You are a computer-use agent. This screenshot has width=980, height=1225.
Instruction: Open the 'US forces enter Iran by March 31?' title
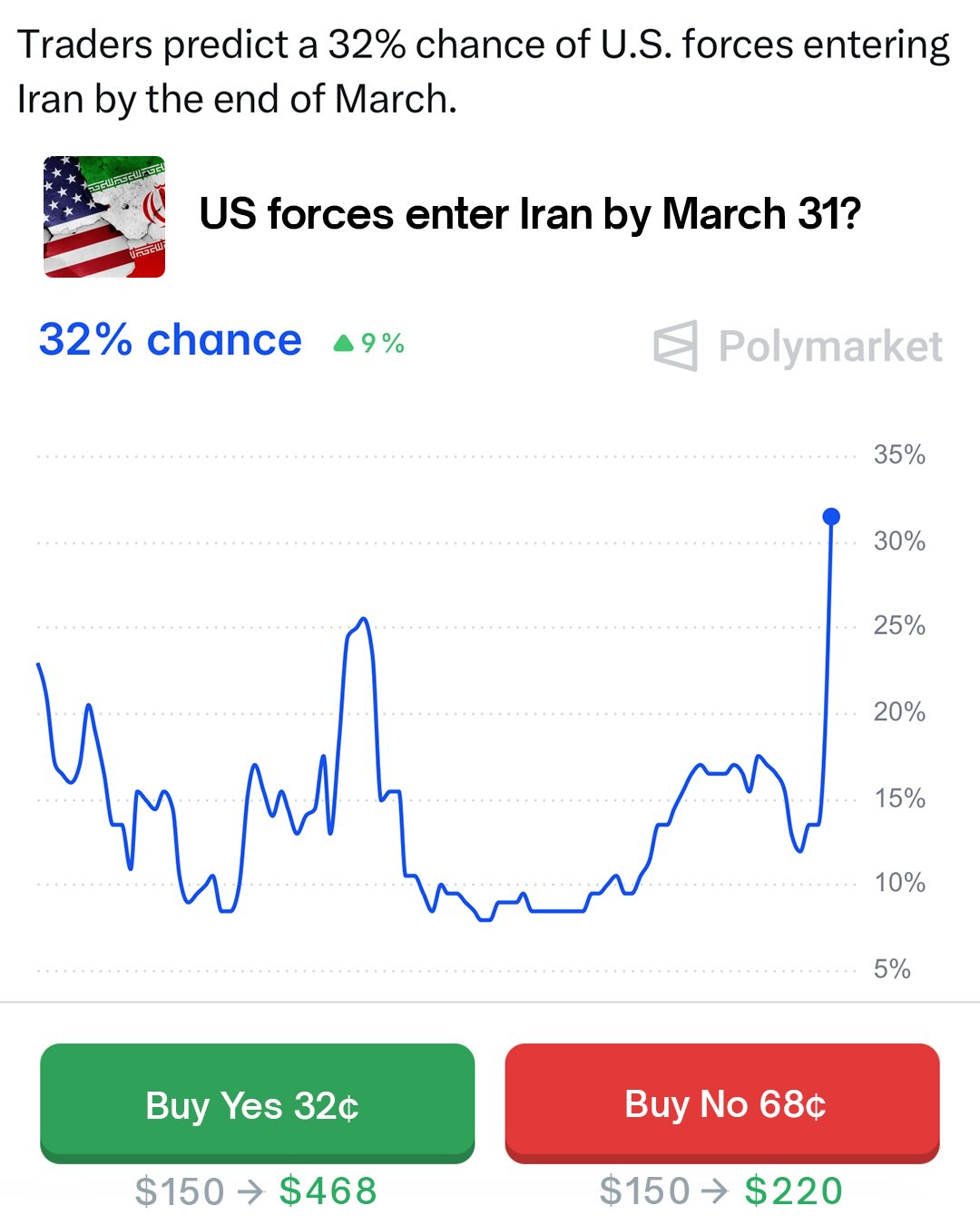[529, 215]
